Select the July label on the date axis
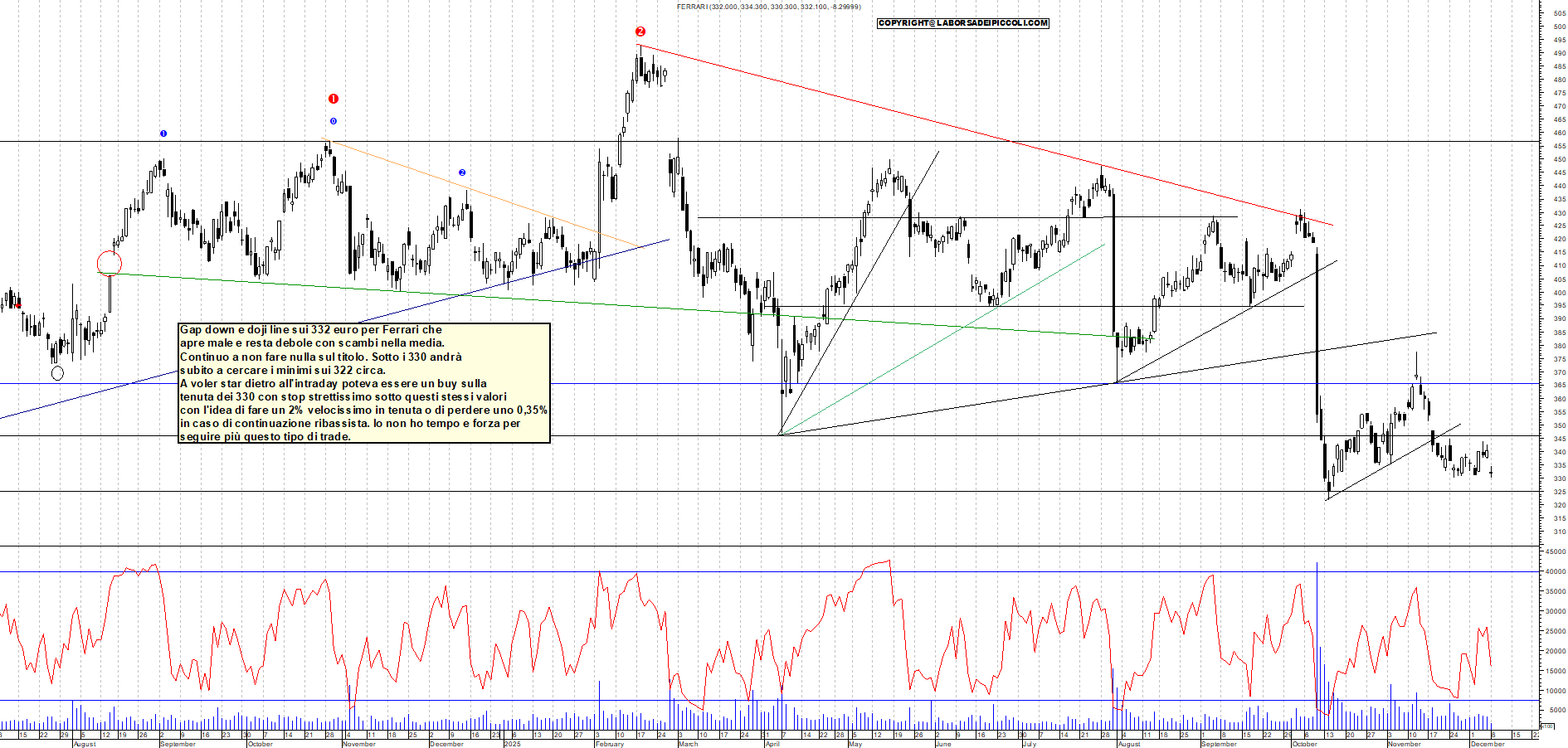 1030,744
